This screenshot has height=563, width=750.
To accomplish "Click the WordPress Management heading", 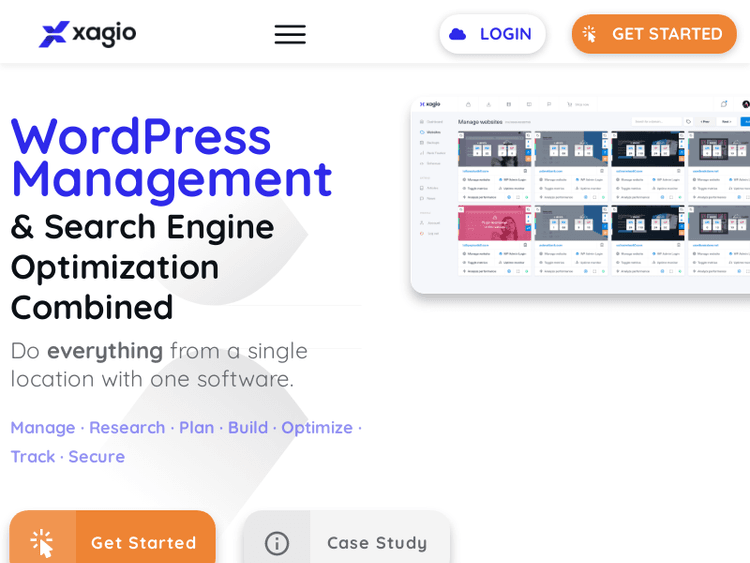I will 170,157.
